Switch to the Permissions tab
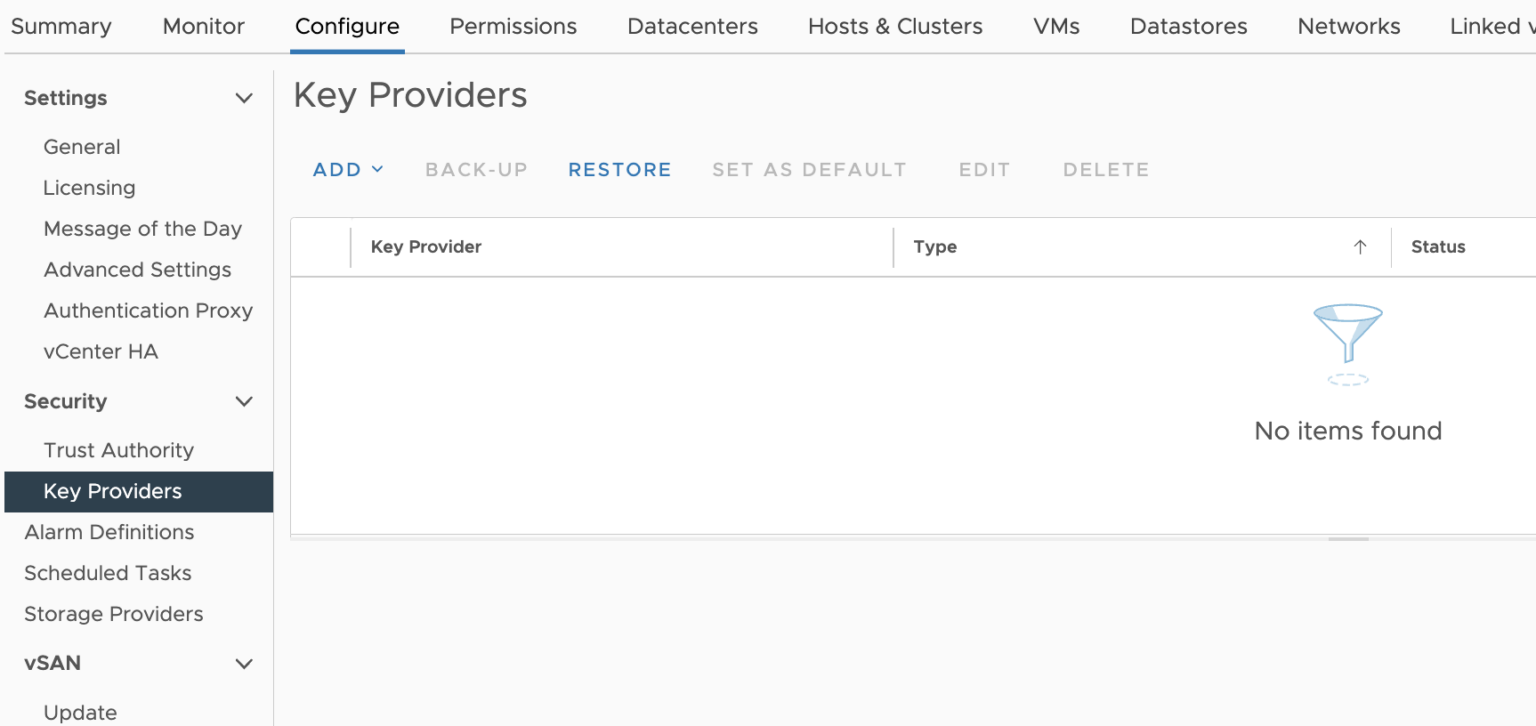1536x726 pixels. [x=512, y=26]
